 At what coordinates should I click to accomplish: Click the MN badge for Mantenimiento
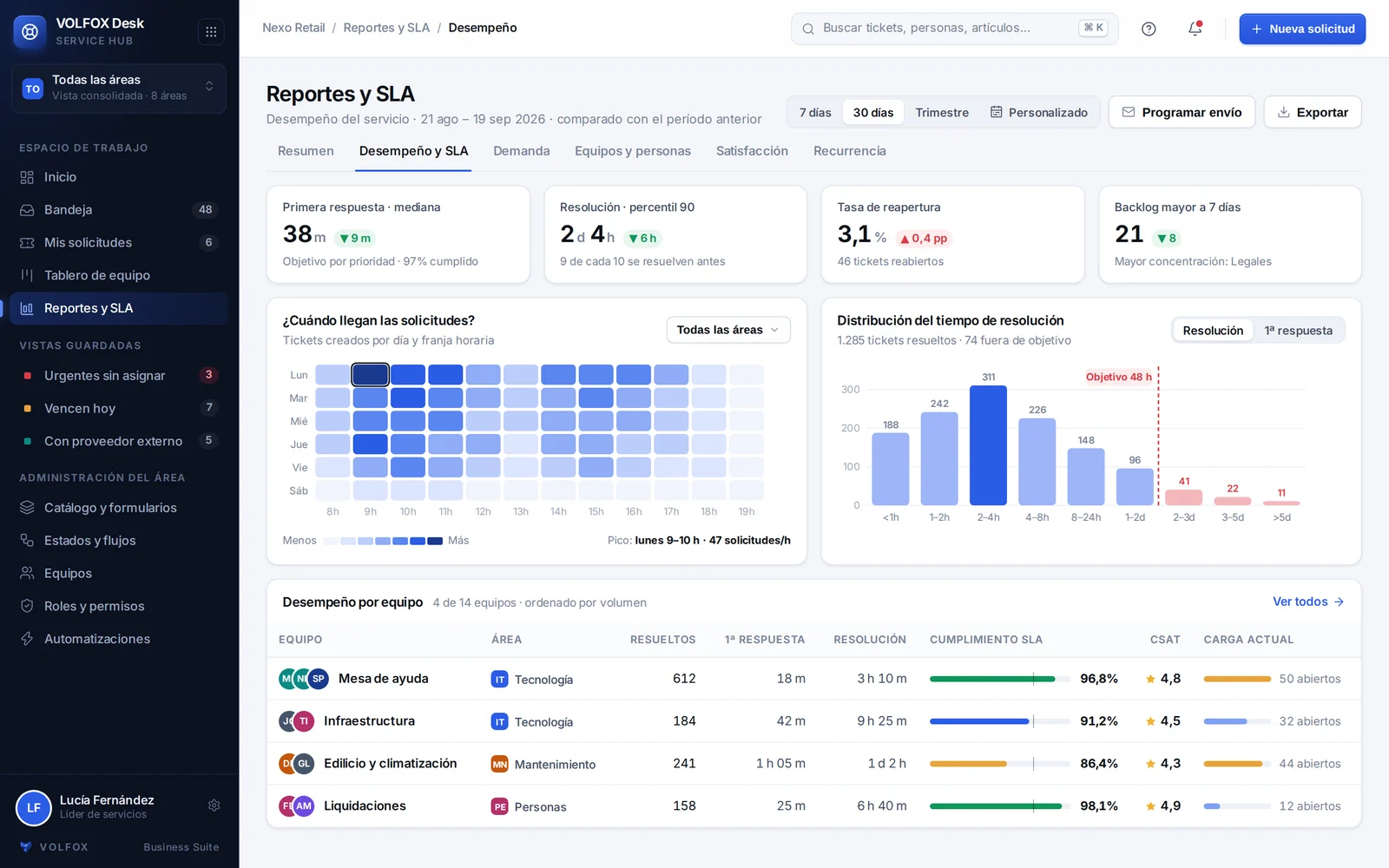click(499, 765)
